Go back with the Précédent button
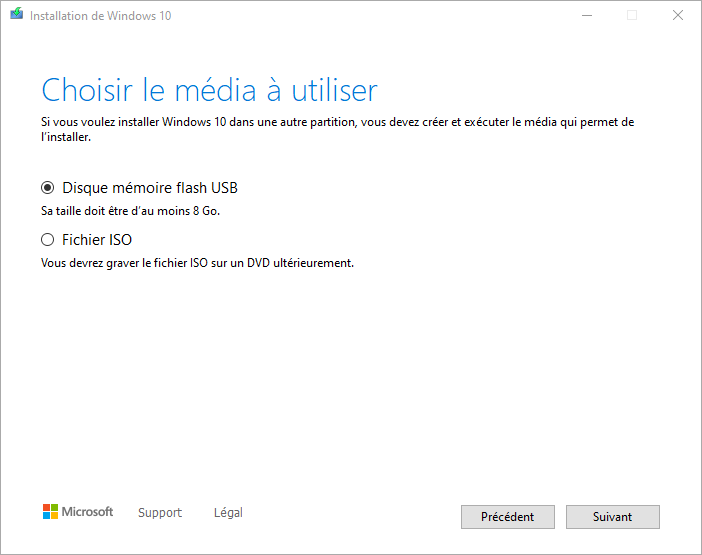Screen dimensions: 702x555 [x=508, y=517]
